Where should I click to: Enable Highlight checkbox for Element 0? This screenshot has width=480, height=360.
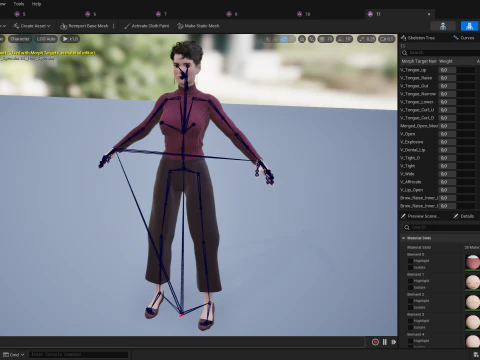coord(410,261)
